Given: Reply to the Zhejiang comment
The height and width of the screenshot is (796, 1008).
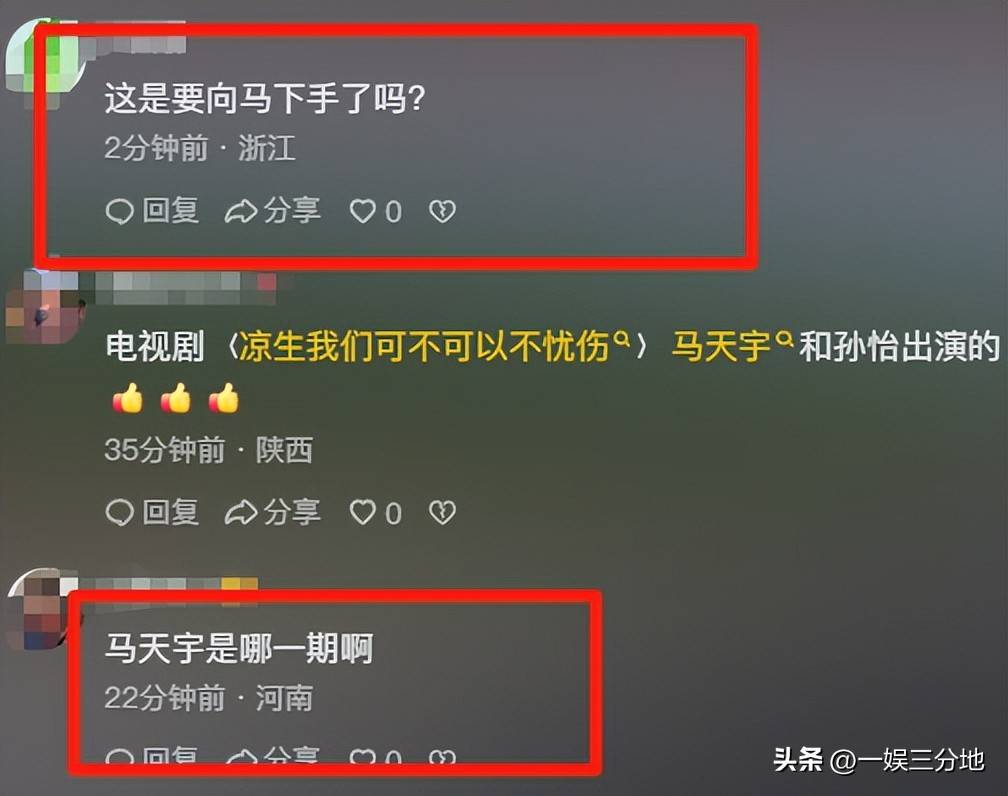Looking at the screenshot, I should point(152,211).
